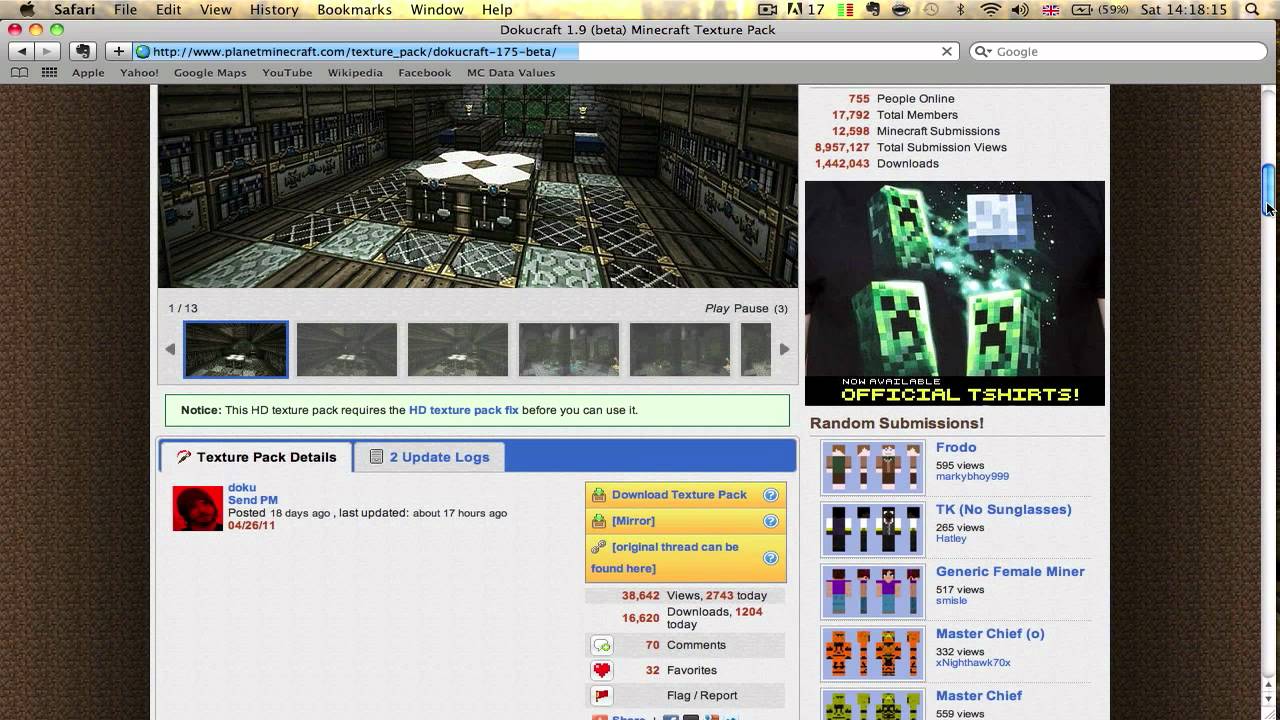Viewport: 1280px width, 720px height.
Task: Open the Bluetooth status icon
Action: pyautogui.click(x=961, y=10)
